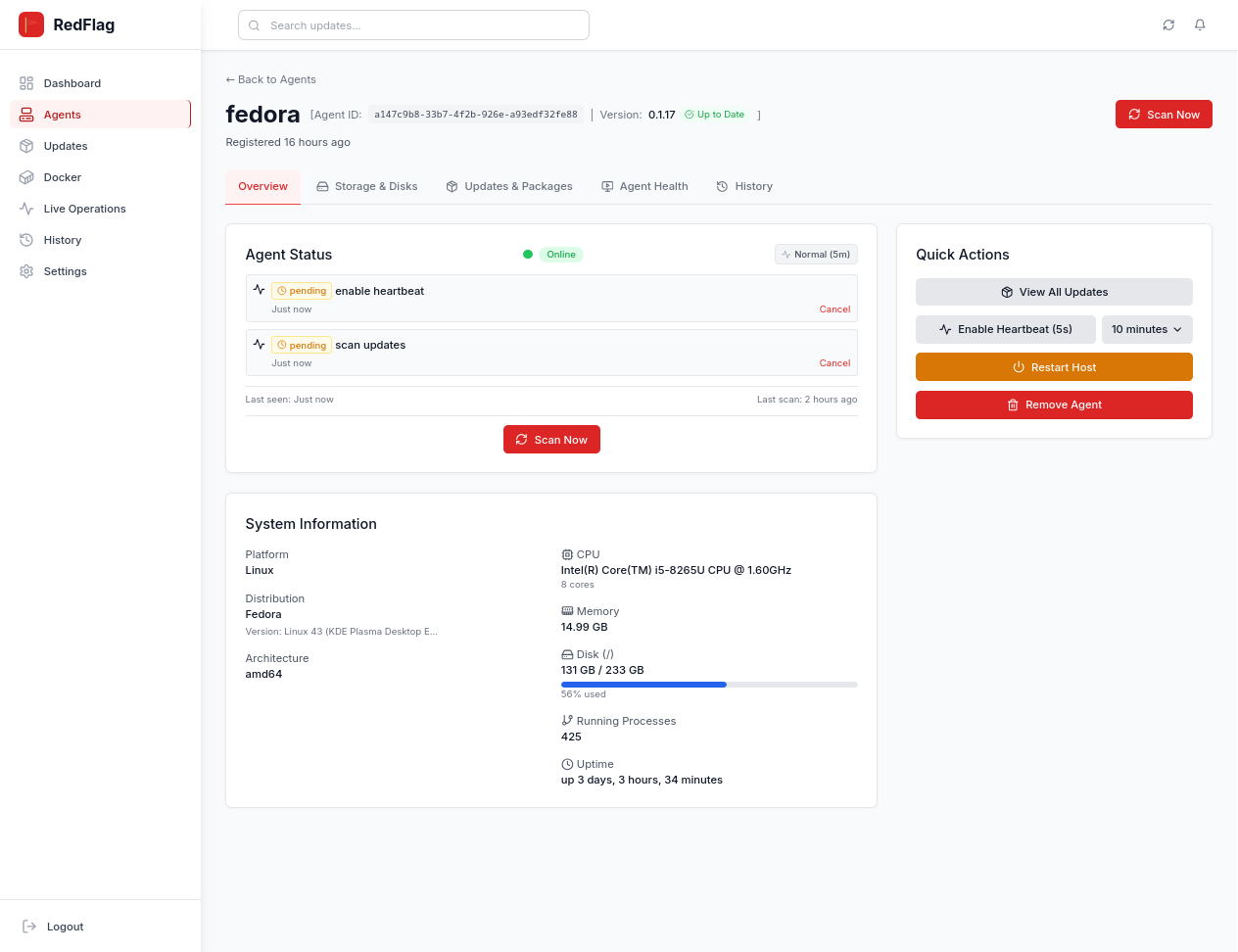Screen dimensions: 1238x952
Task: Click the disk usage progress bar
Action: [x=708, y=685]
